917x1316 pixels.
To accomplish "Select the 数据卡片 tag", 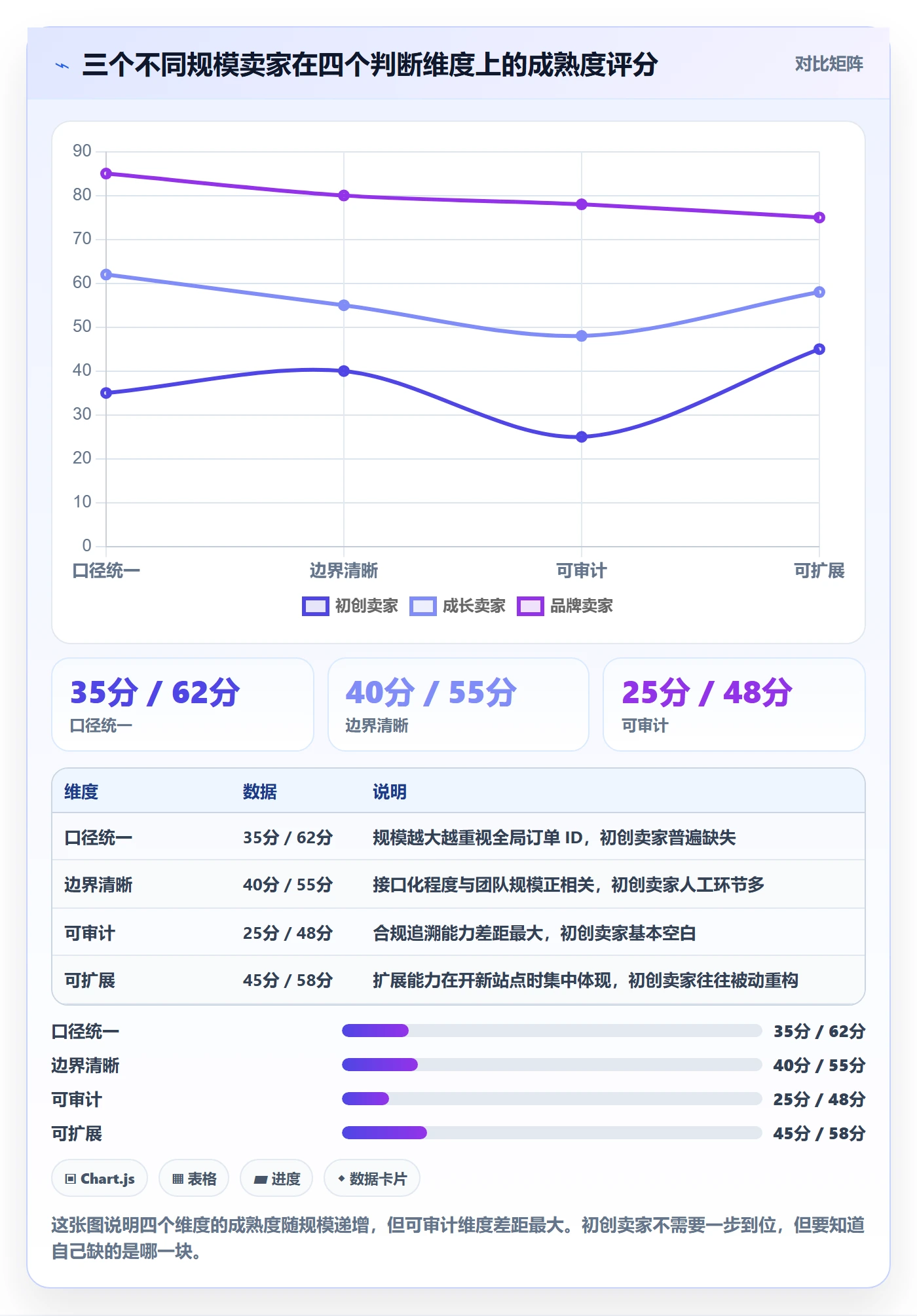I will tap(372, 1179).
